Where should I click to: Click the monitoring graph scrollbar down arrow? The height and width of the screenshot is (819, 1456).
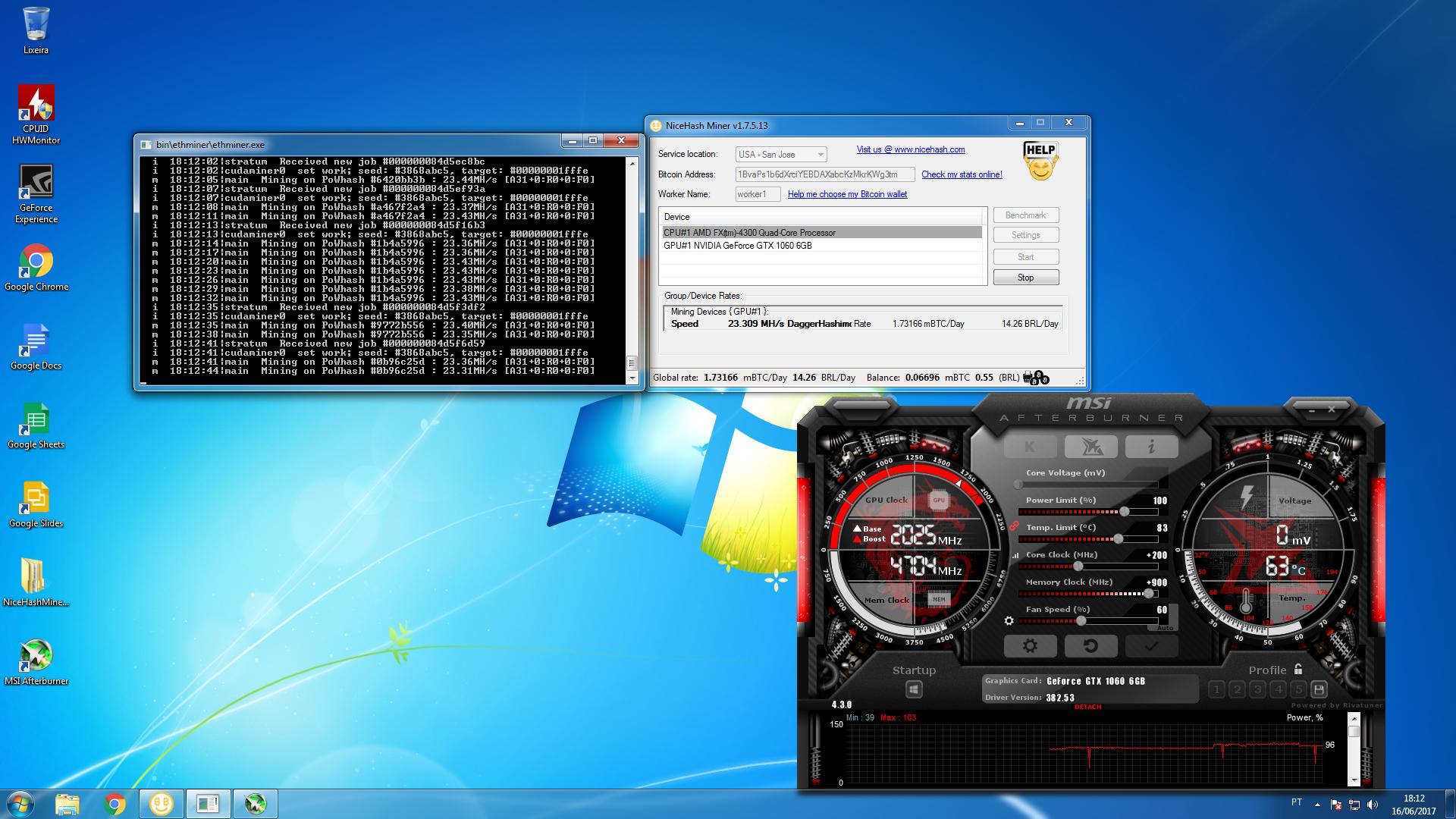click(x=1354, y=780)
